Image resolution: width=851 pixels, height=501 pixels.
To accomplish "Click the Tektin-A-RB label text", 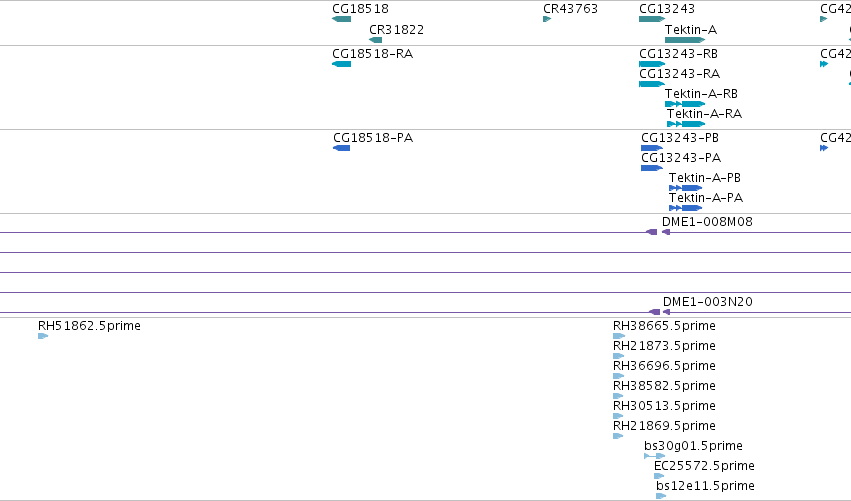I will click(701, 94).
